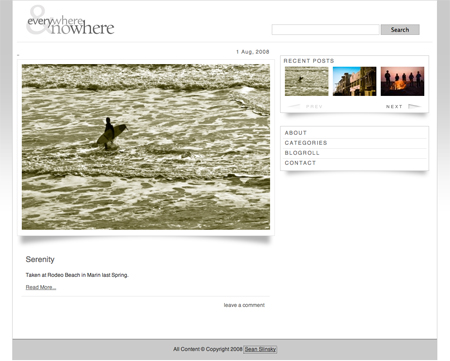Open the bonfire silhouettes thumbnail
Image resolution: width=450 pixels, height=361 pixels.
402,81
